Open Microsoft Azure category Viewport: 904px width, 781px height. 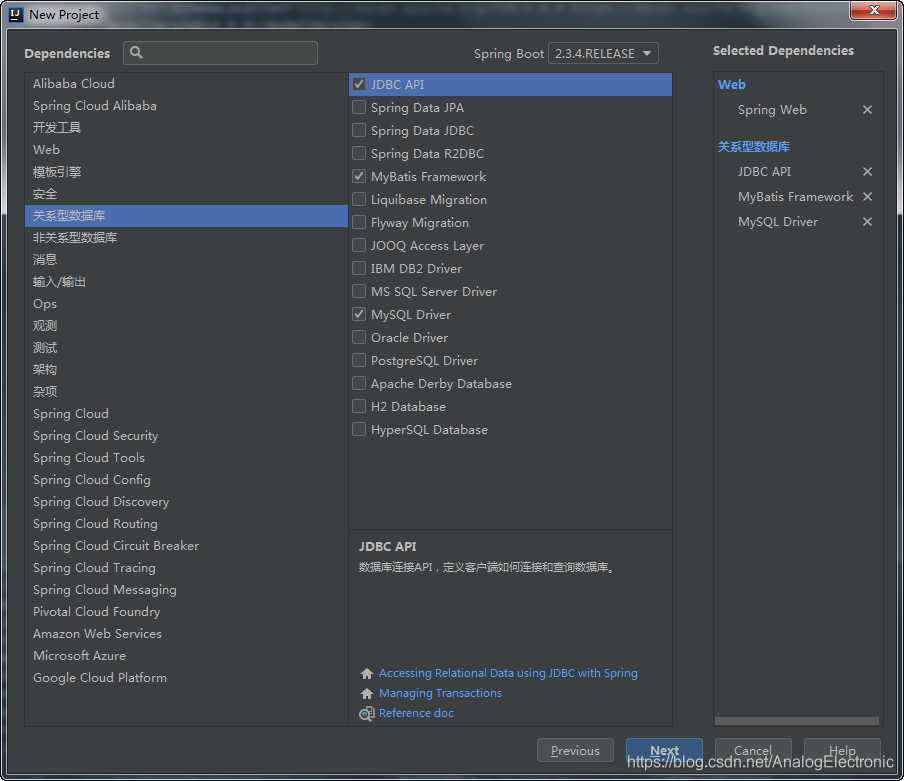[186, 655]
